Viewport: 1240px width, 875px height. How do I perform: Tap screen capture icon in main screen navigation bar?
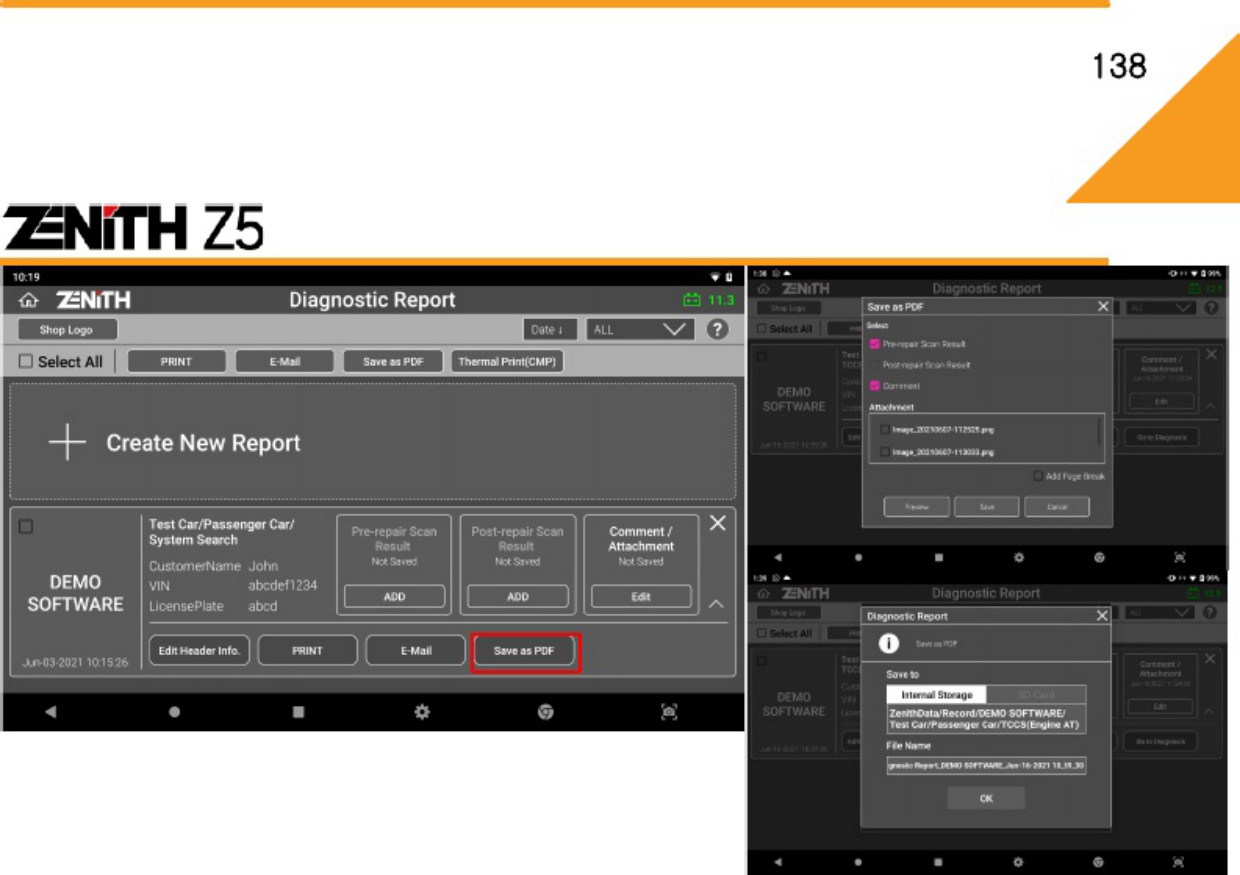669,712
